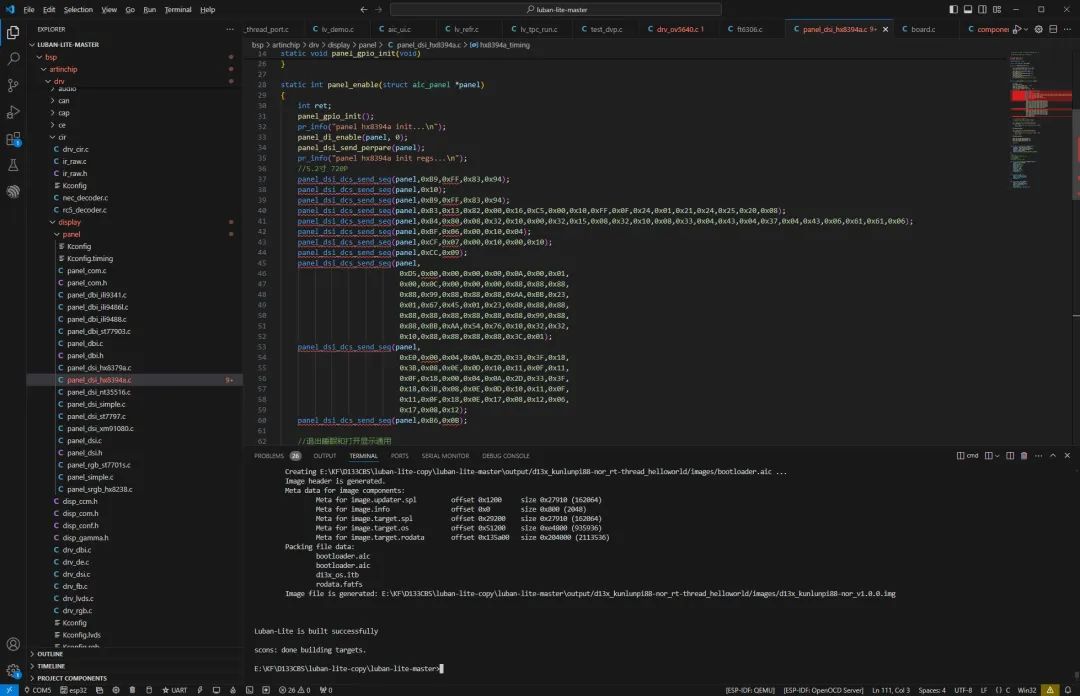This screenshot has height=696, width=1080.
Task: Click the monitor device icon in status bar
Action: coord(216,690)
